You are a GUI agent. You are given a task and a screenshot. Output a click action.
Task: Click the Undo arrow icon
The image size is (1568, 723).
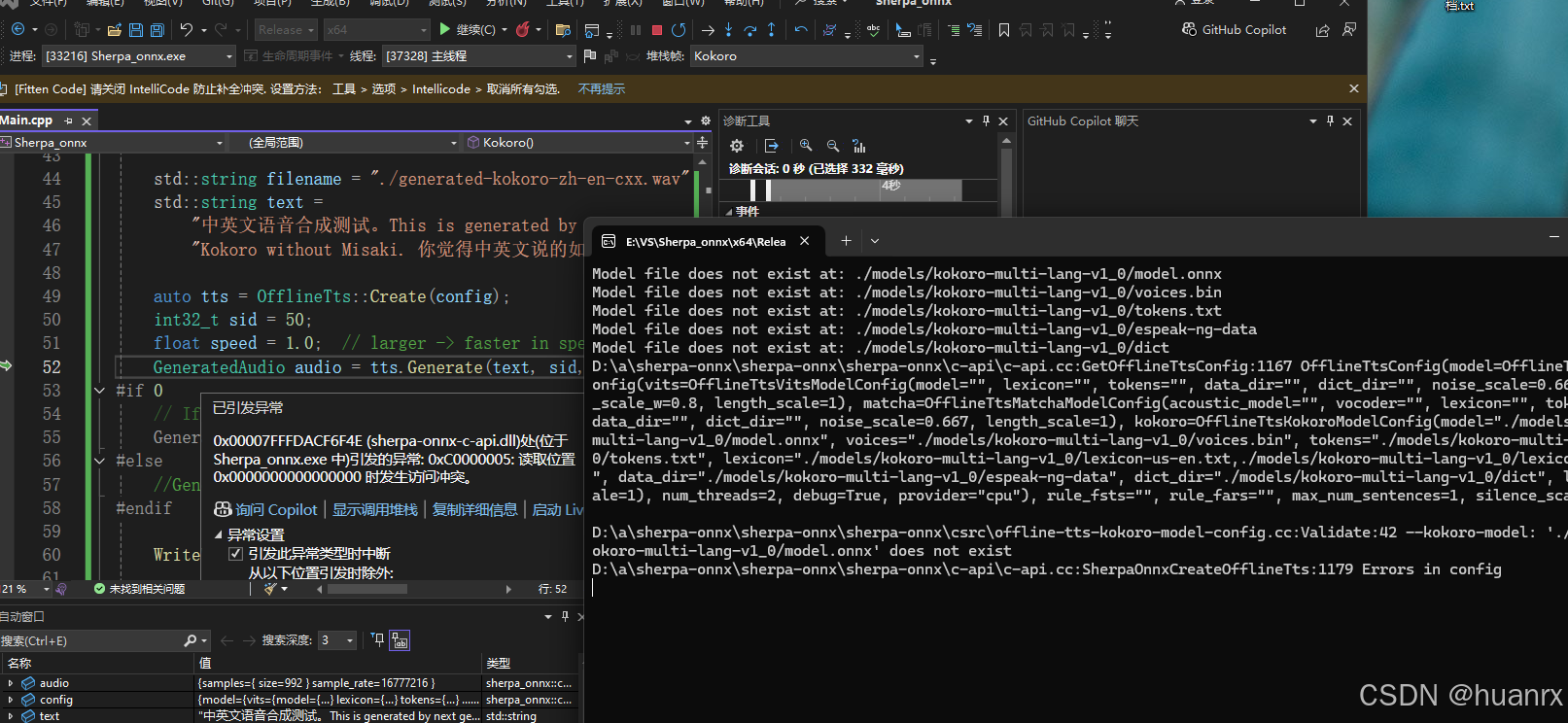point(187,30)
